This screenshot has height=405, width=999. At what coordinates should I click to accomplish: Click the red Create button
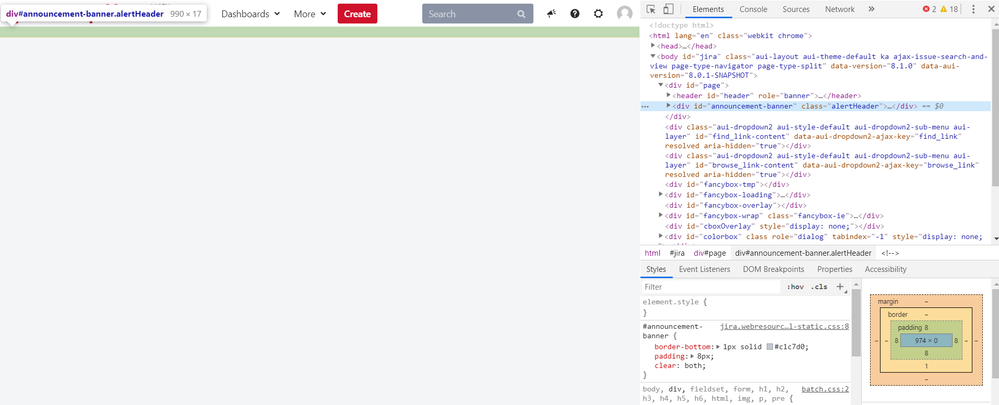click(x=357, y=13)
